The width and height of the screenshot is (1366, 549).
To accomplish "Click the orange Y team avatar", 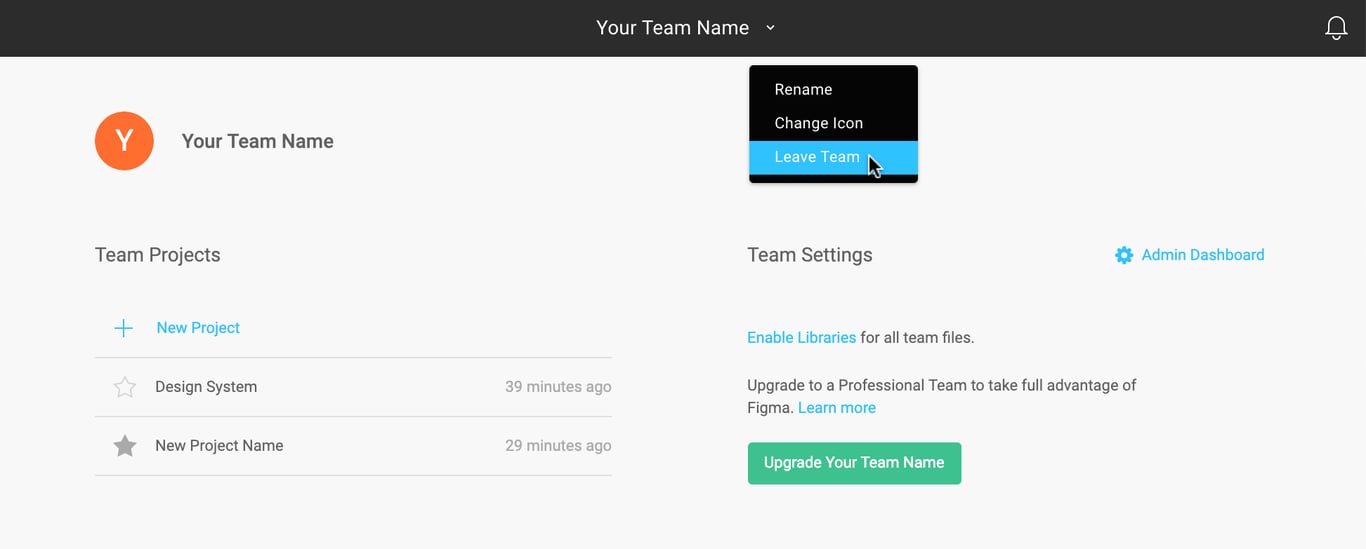I will tap(124, 141).
